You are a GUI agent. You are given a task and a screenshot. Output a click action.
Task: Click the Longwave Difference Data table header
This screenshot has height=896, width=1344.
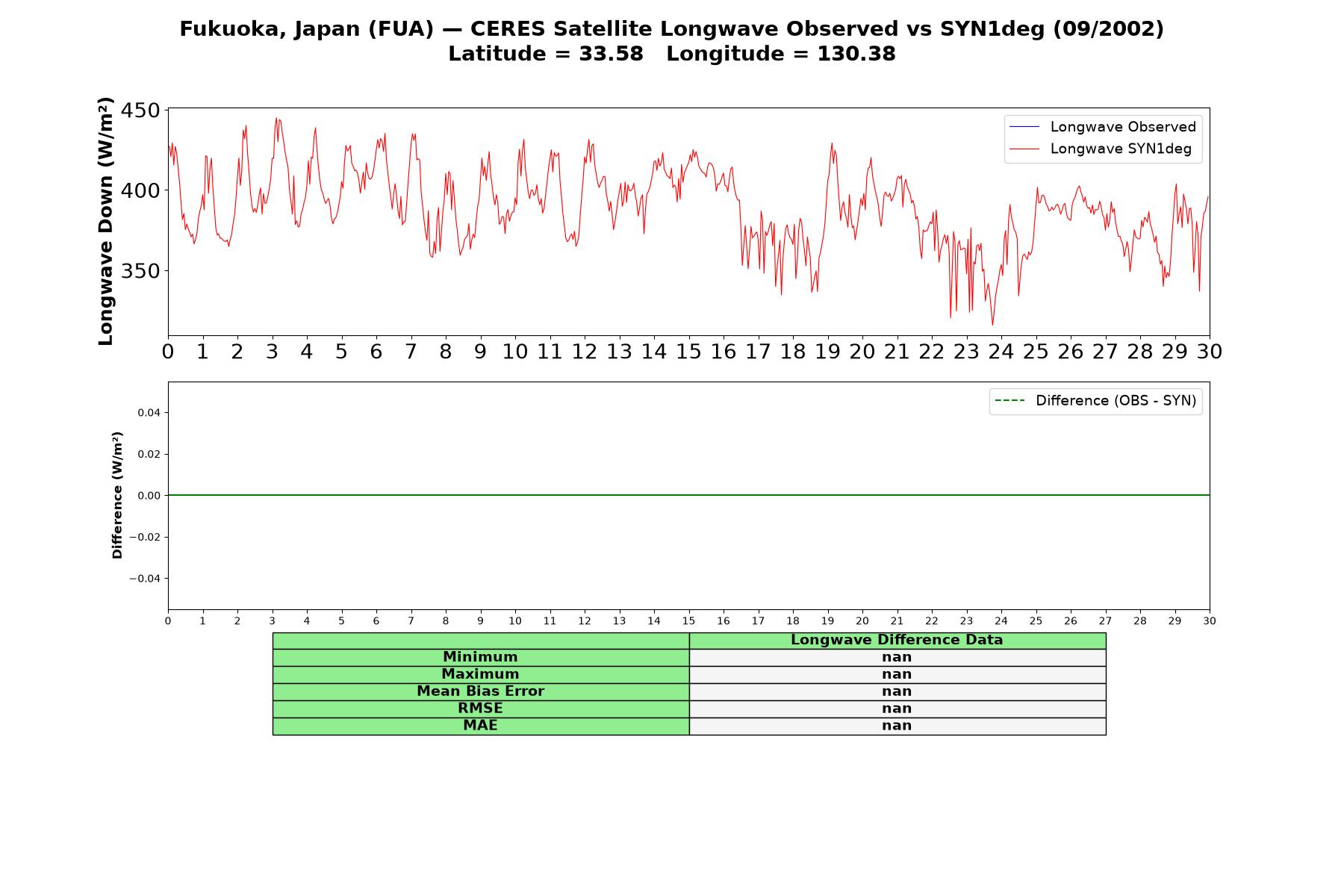(897, 640)
